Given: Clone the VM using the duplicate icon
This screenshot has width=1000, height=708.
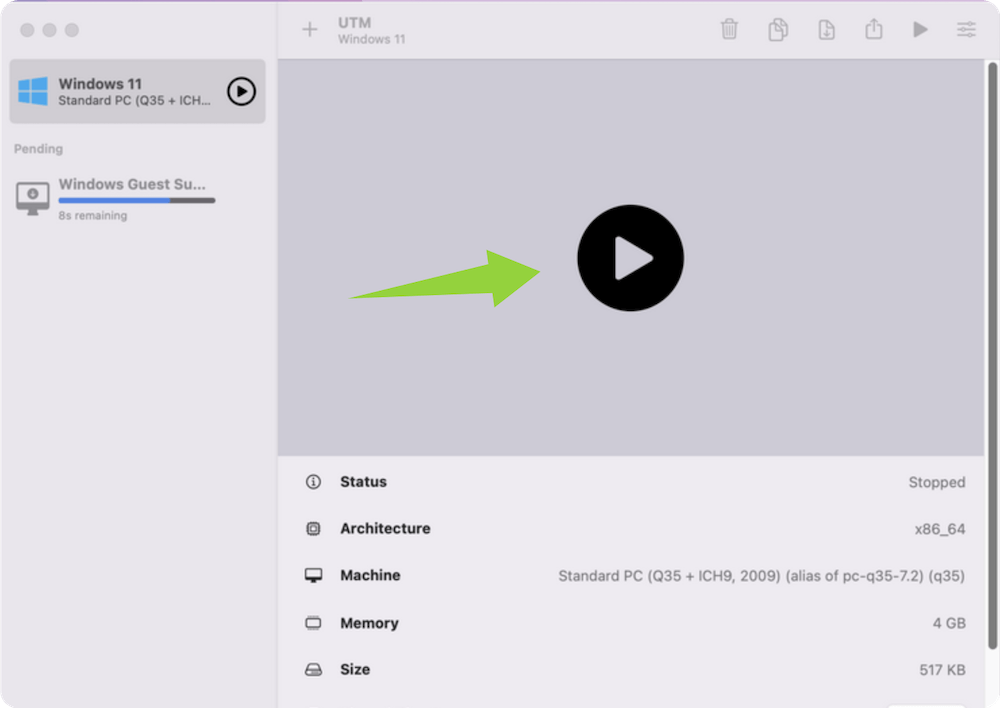Looking at the screenshot, I should click(778, 30).
